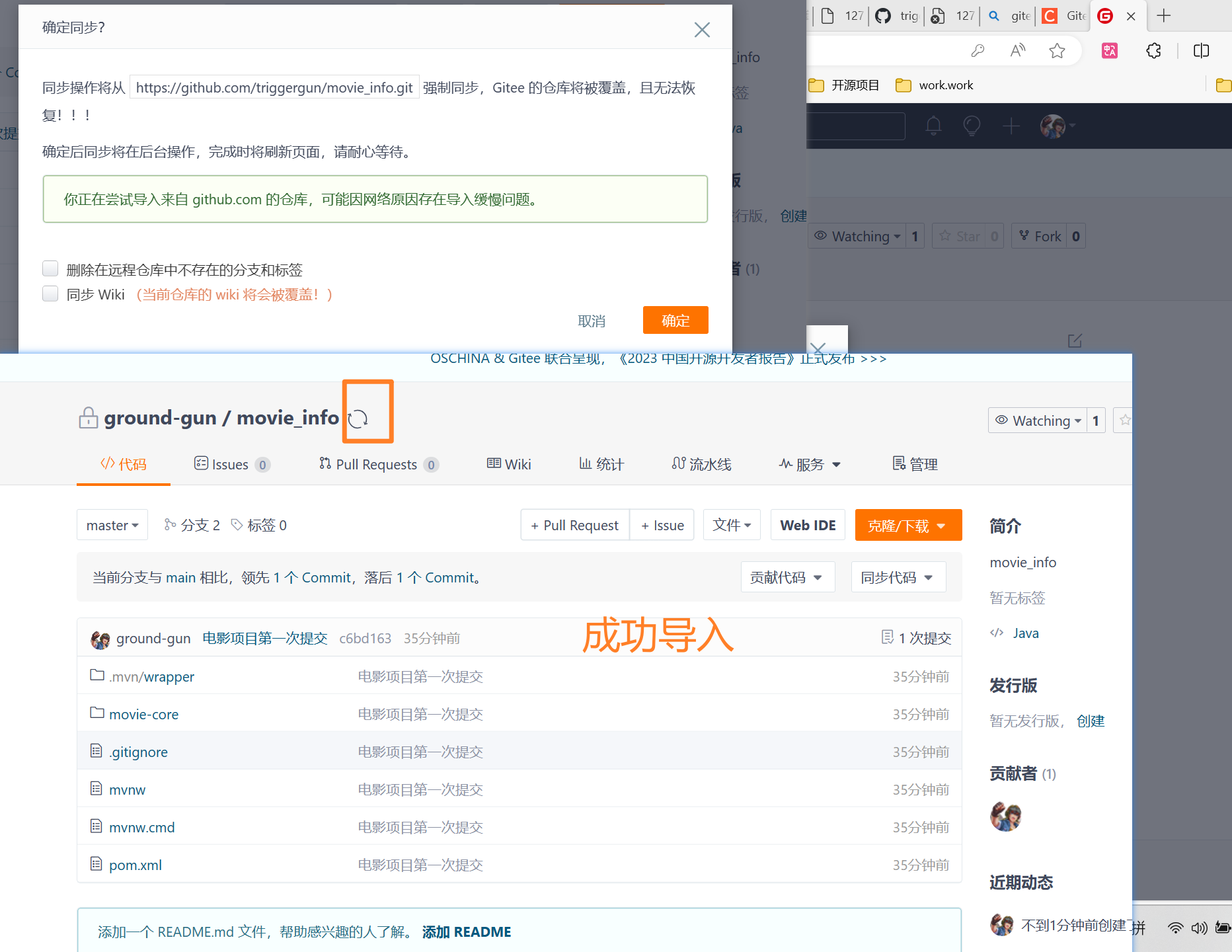Image resolution: width=1232 pixels, height=952 pixels.
Task: Click the browser favorites star icon
Action: click(x=1057, y=51)
